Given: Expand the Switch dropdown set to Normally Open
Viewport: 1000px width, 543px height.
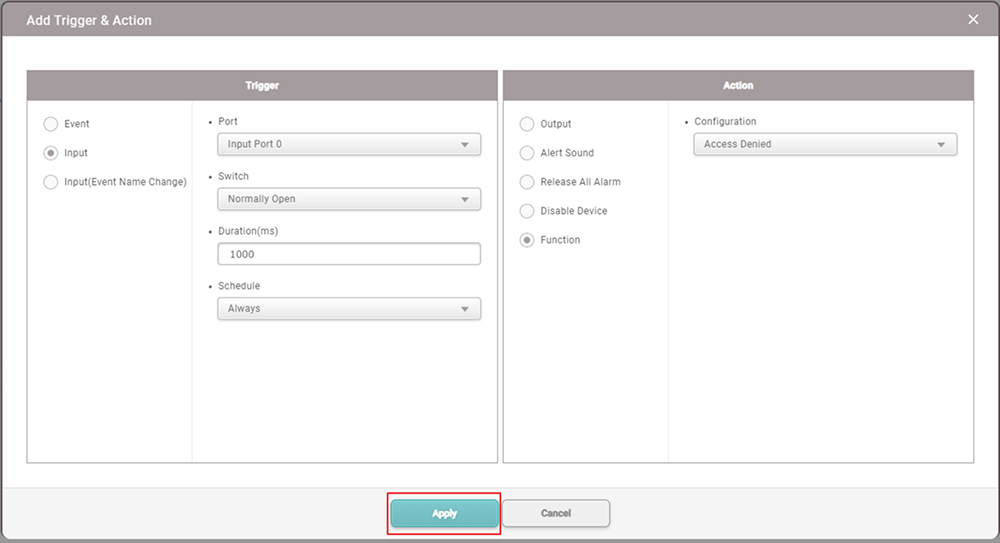Looking at the screenshot, I should (x=348, y=199).
